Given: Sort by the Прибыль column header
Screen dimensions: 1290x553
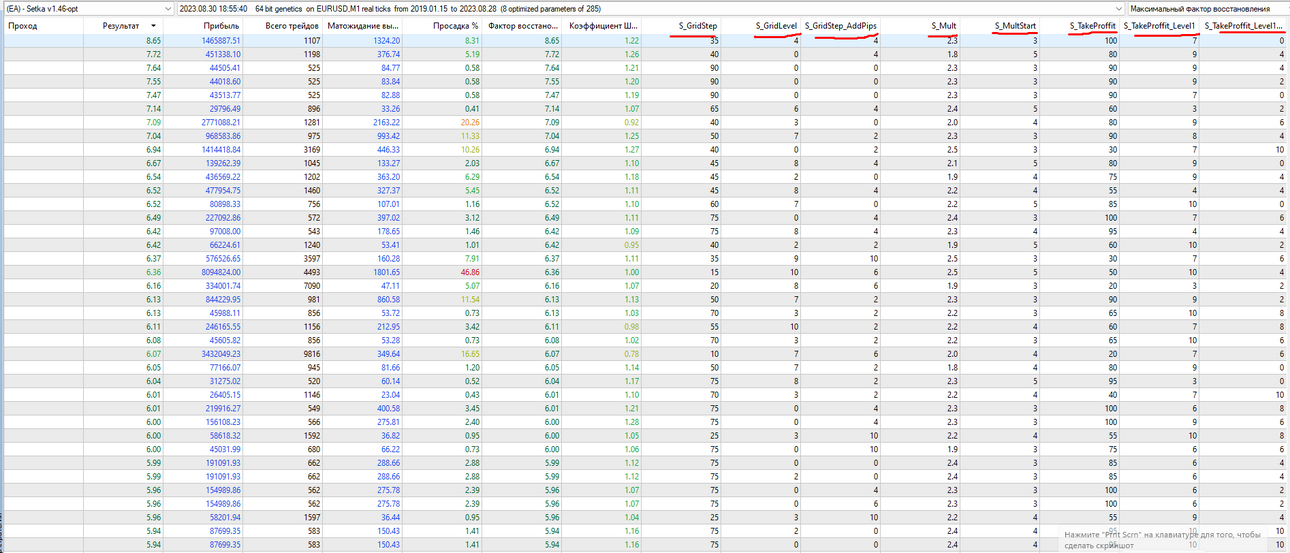Looking at the screenshot, I should click(x=221, y=25).
